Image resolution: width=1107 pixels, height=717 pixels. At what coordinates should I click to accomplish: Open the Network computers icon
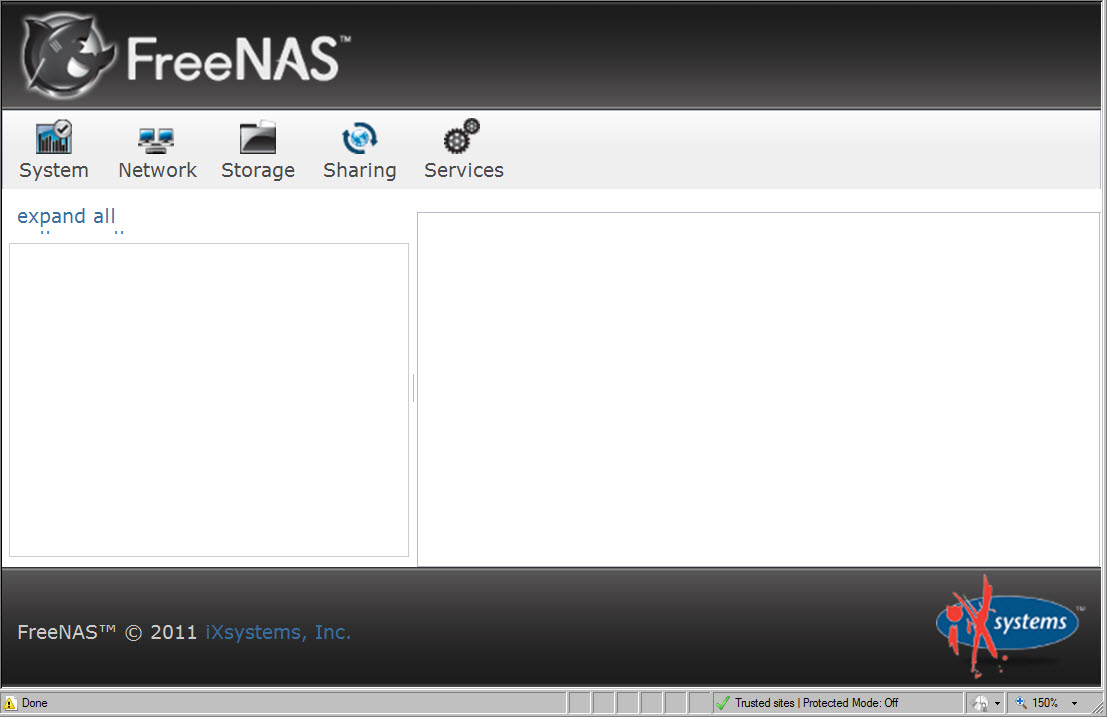[x=156, y=140]
